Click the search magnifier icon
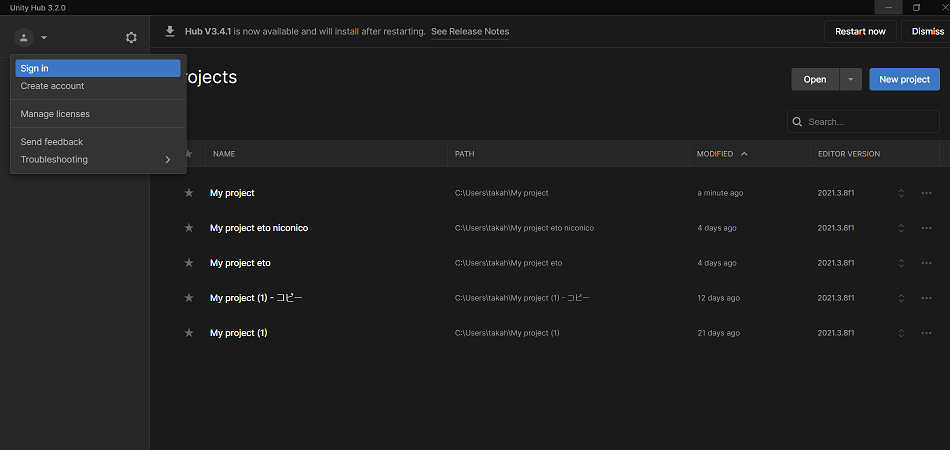 pos(798,122)
